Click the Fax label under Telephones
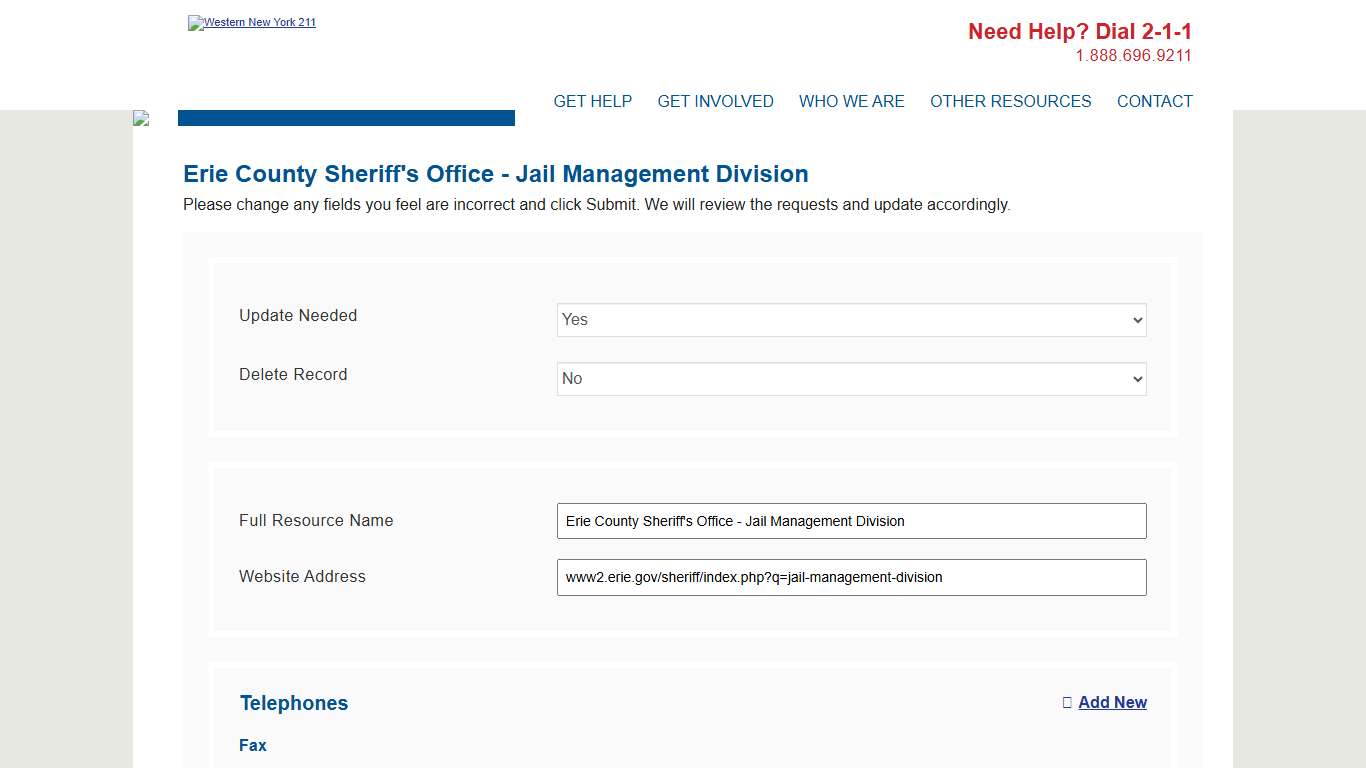 tap(253, 745)
